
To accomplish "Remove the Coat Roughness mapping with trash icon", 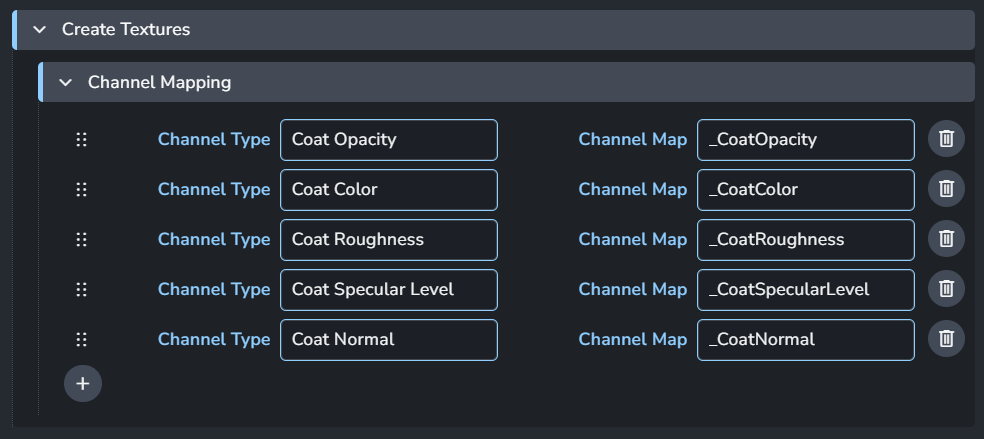I will [946, 239].
